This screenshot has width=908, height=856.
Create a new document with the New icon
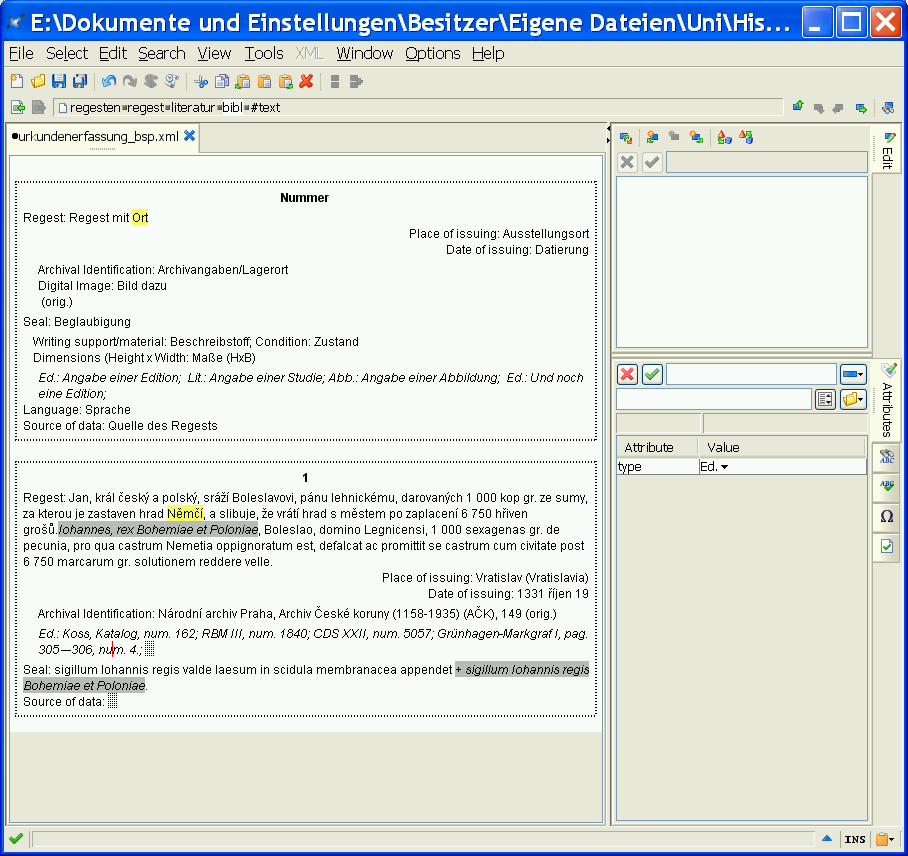point(17,82)
